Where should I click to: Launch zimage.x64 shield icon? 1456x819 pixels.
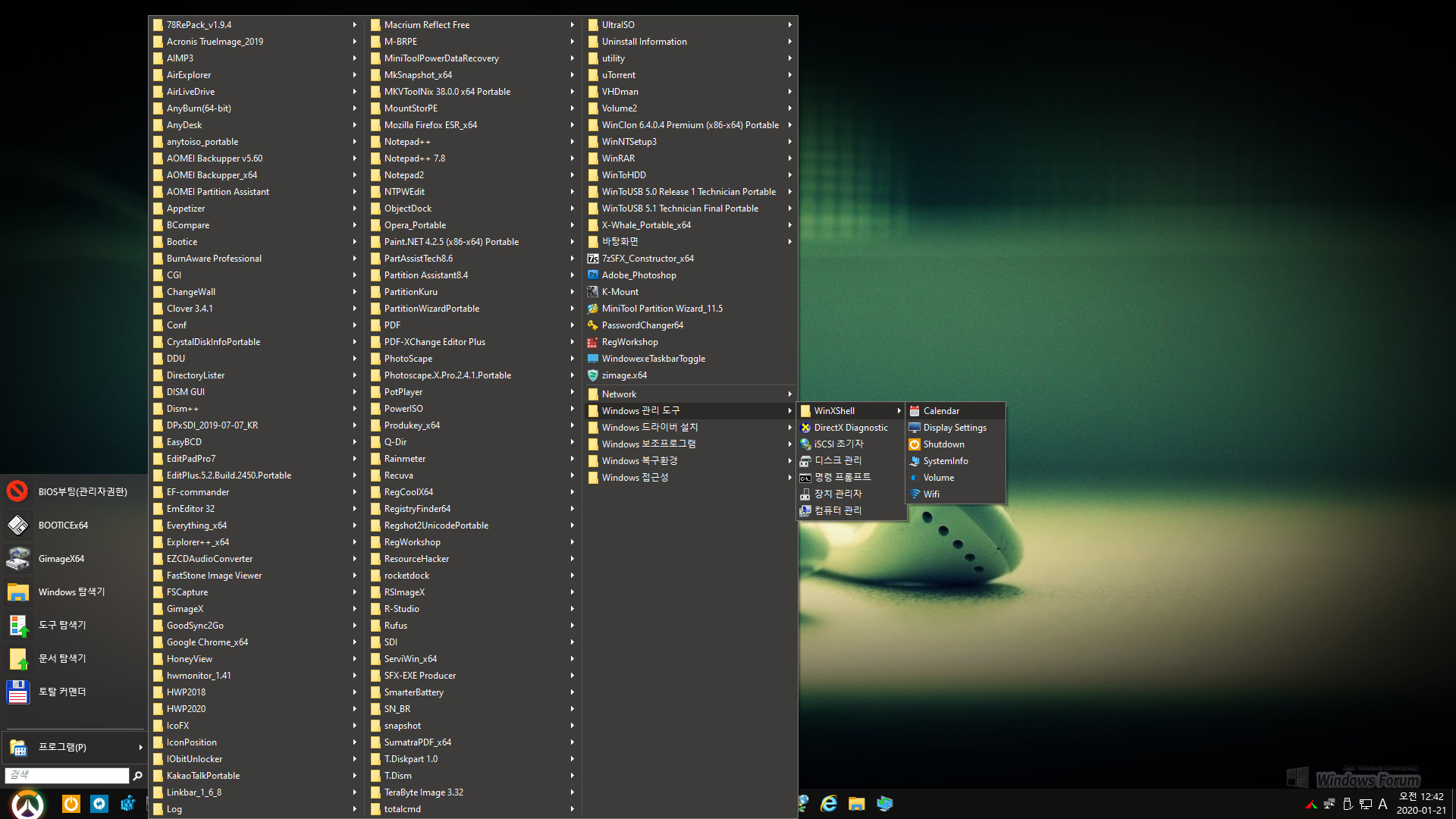click(x=593, y=375)
